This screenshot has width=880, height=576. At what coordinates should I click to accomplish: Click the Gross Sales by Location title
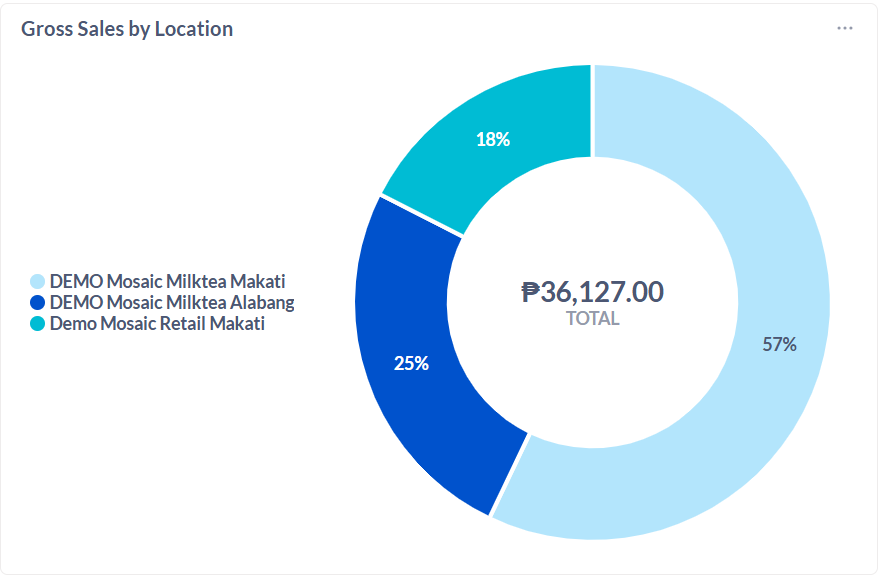[127, 29]
